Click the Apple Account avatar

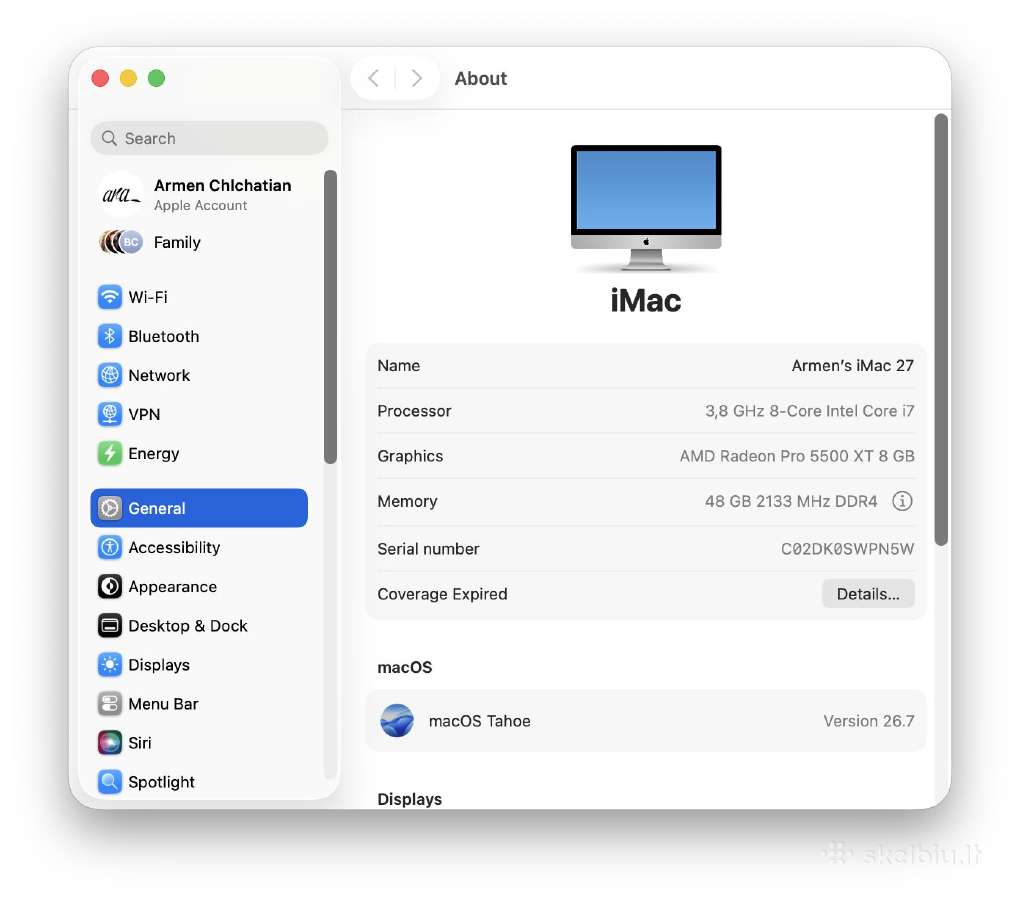tap(121, 194)
